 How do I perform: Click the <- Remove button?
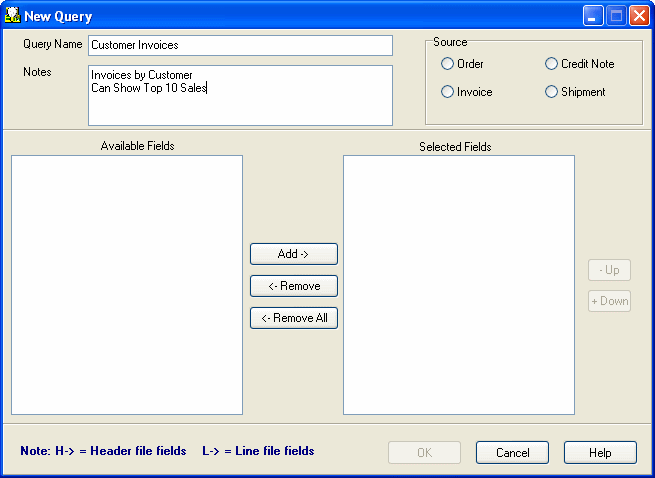293,286
